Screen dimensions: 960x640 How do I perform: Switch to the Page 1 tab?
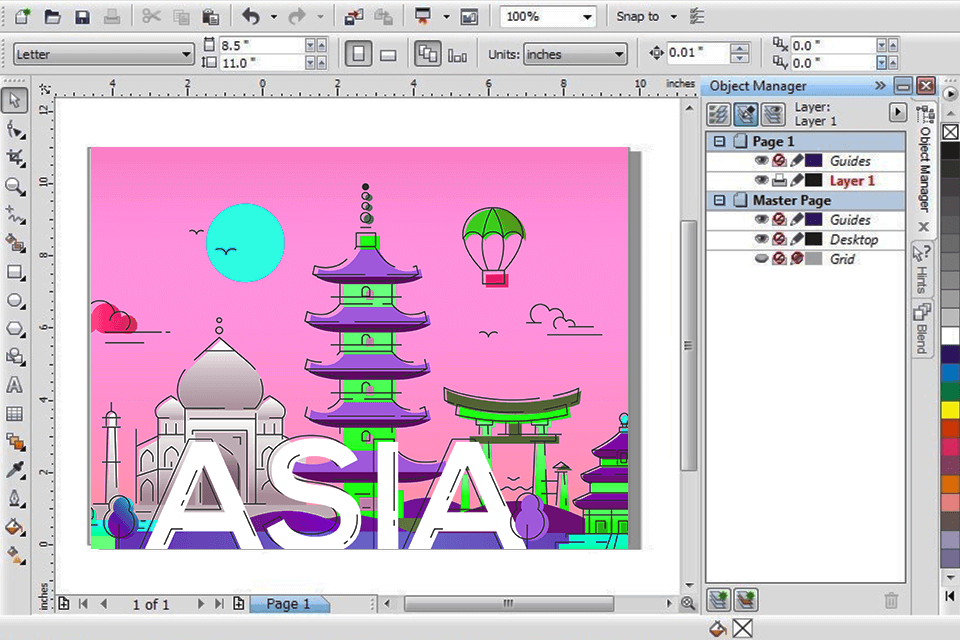[289, 604]
